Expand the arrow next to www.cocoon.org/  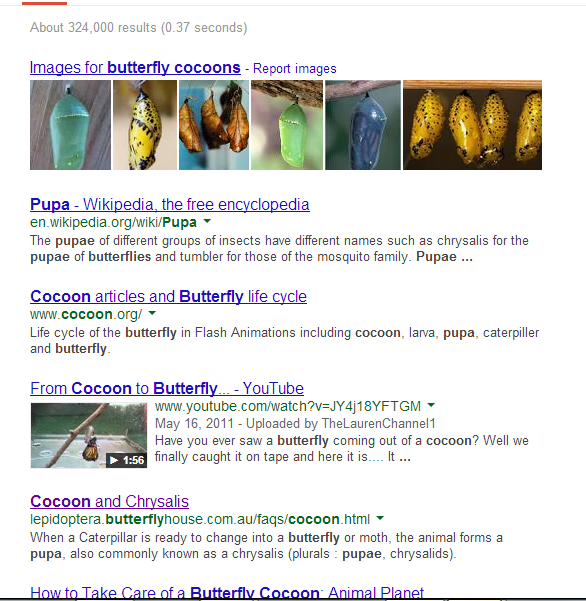pos(152,313)
